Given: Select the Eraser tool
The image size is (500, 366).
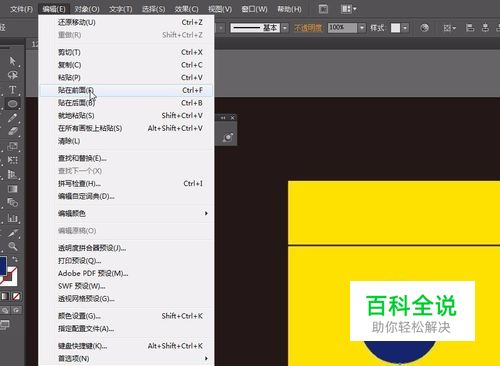Looking at the screenshot, I should pos(12,131).
